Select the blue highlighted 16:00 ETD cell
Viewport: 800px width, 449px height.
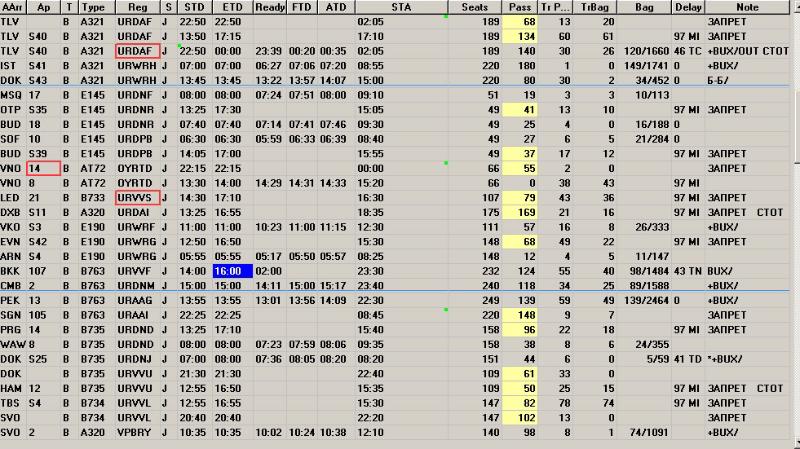[x=228, y=271]
